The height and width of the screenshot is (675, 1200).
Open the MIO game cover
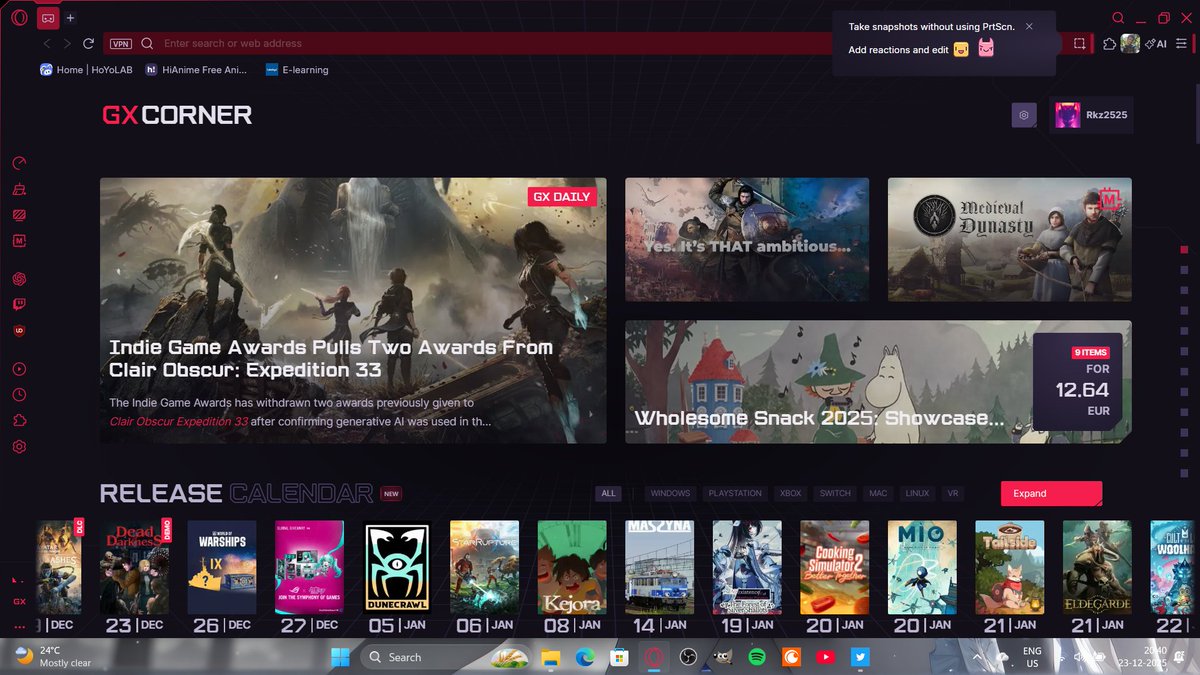(x=922, y=567)
